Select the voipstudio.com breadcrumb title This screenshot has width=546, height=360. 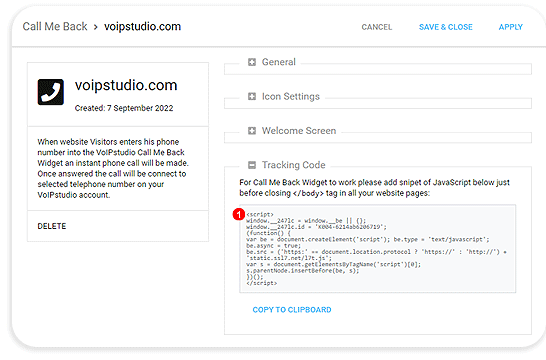tap(142, 26)
